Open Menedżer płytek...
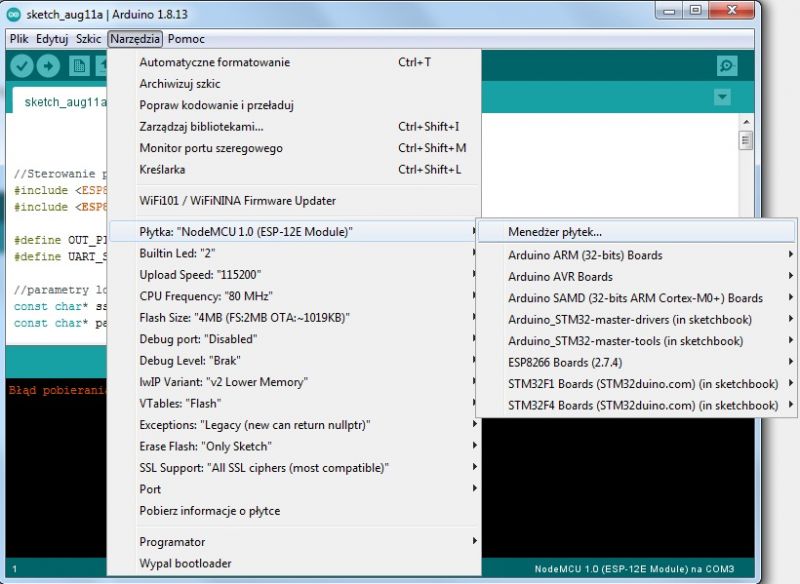The image size is (800, 584). (636, 232)
